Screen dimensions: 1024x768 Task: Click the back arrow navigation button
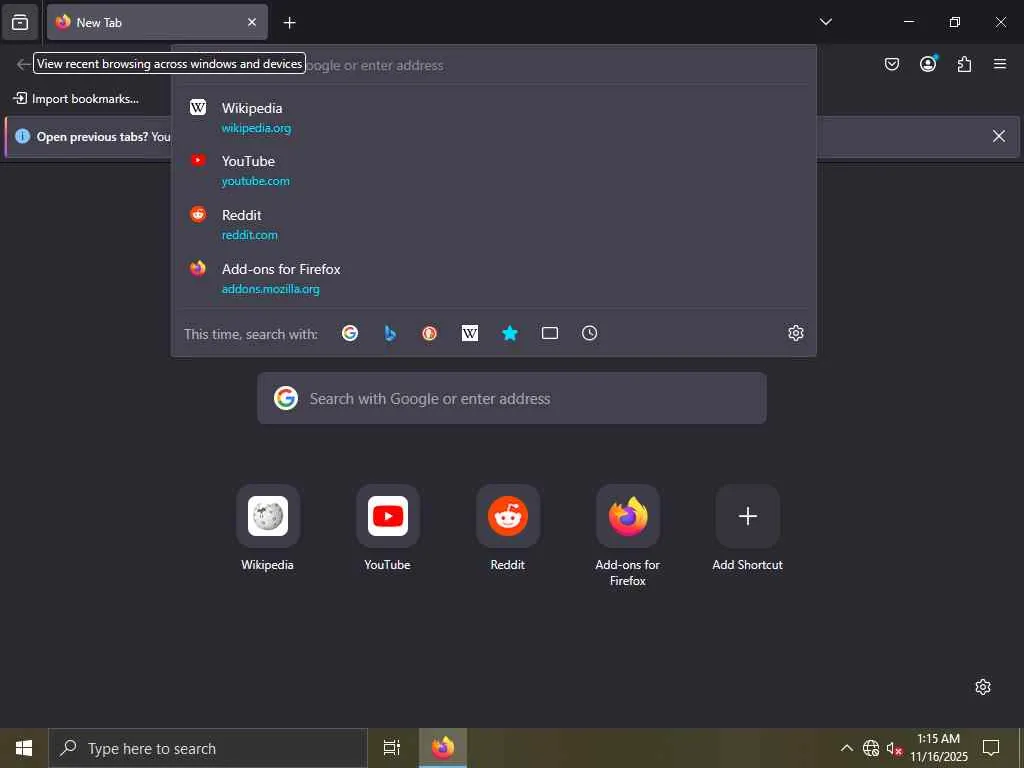[23, 64]
